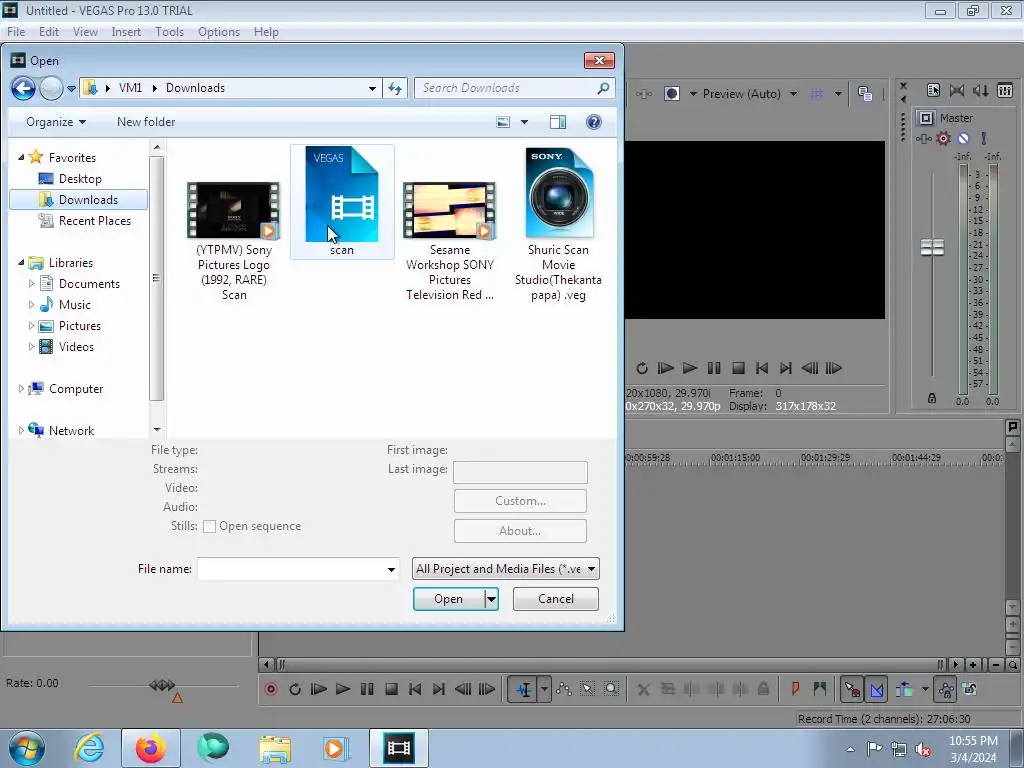Open the File menu
Screen dimensions: 1024x768
(x=16, y=32)
